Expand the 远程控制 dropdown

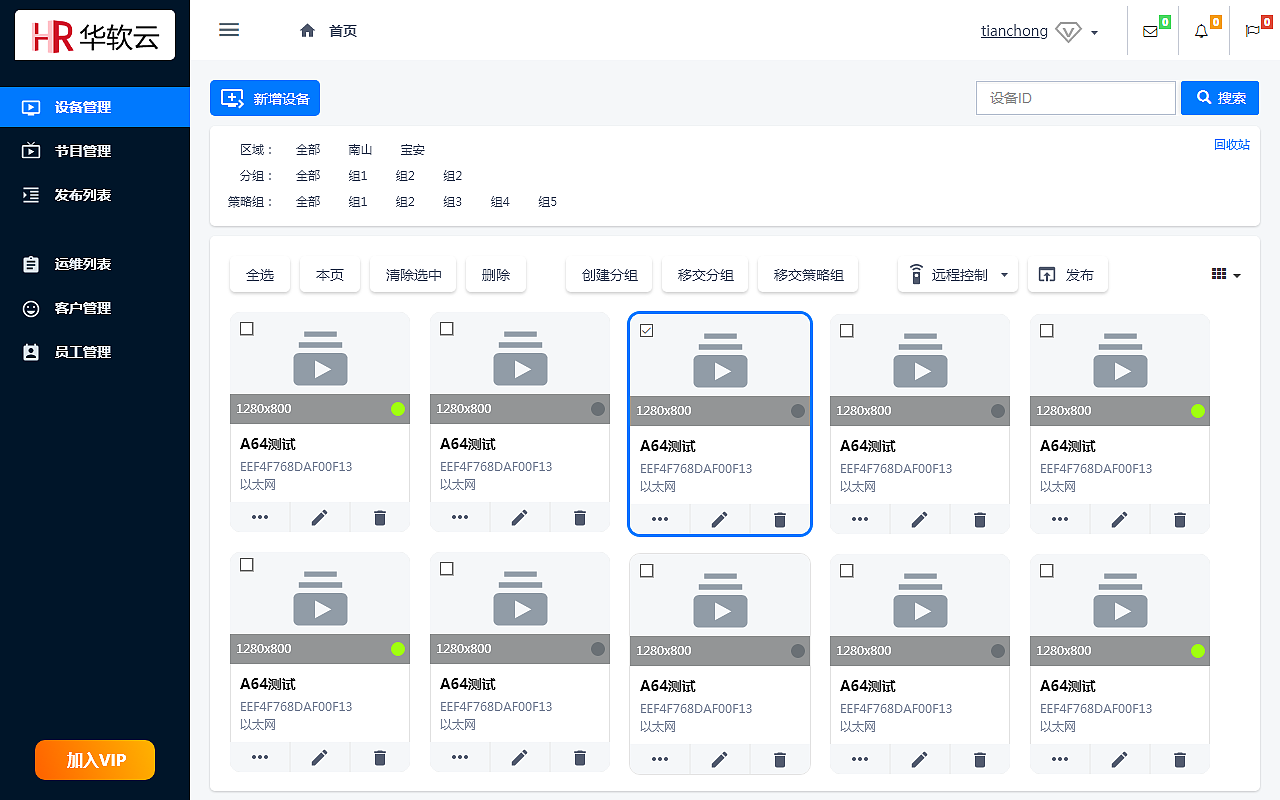(x=958, y=275)
